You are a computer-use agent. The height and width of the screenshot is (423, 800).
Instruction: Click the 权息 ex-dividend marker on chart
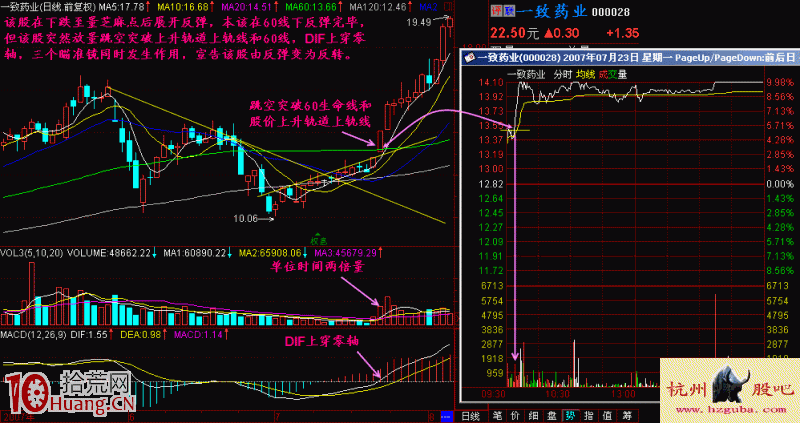(x=319, y=239)
